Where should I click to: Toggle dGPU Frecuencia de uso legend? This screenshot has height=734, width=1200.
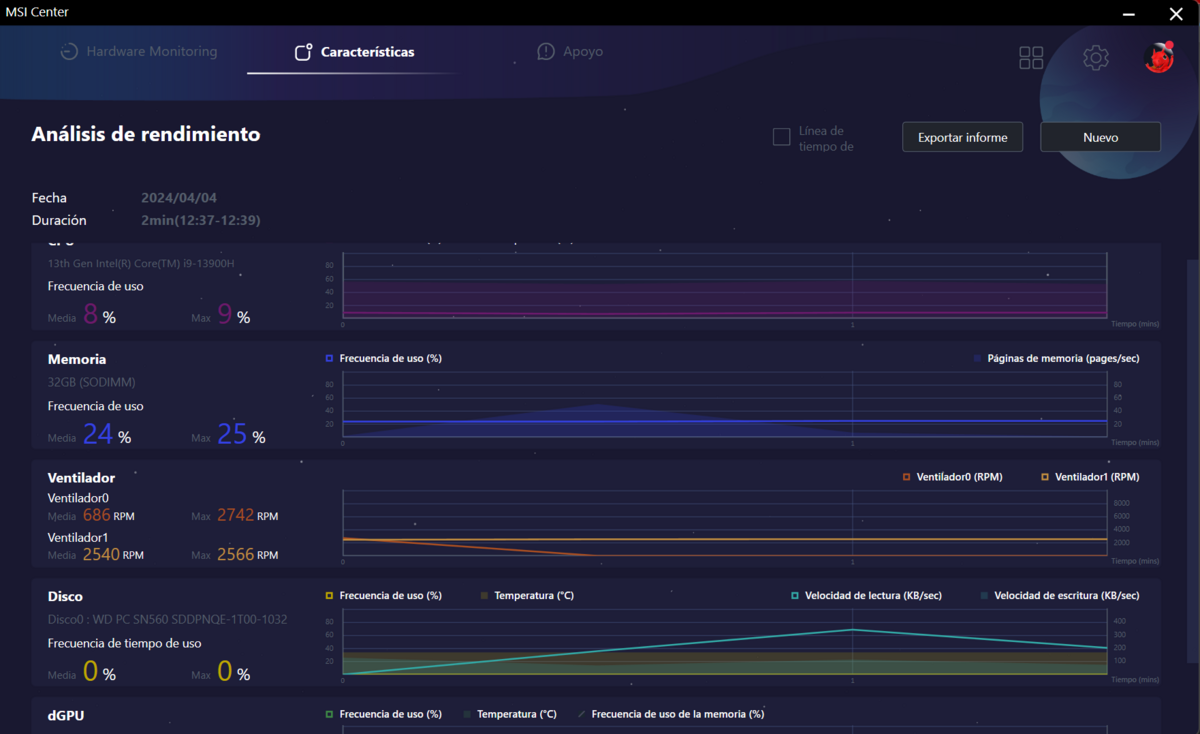coord(329,714)
